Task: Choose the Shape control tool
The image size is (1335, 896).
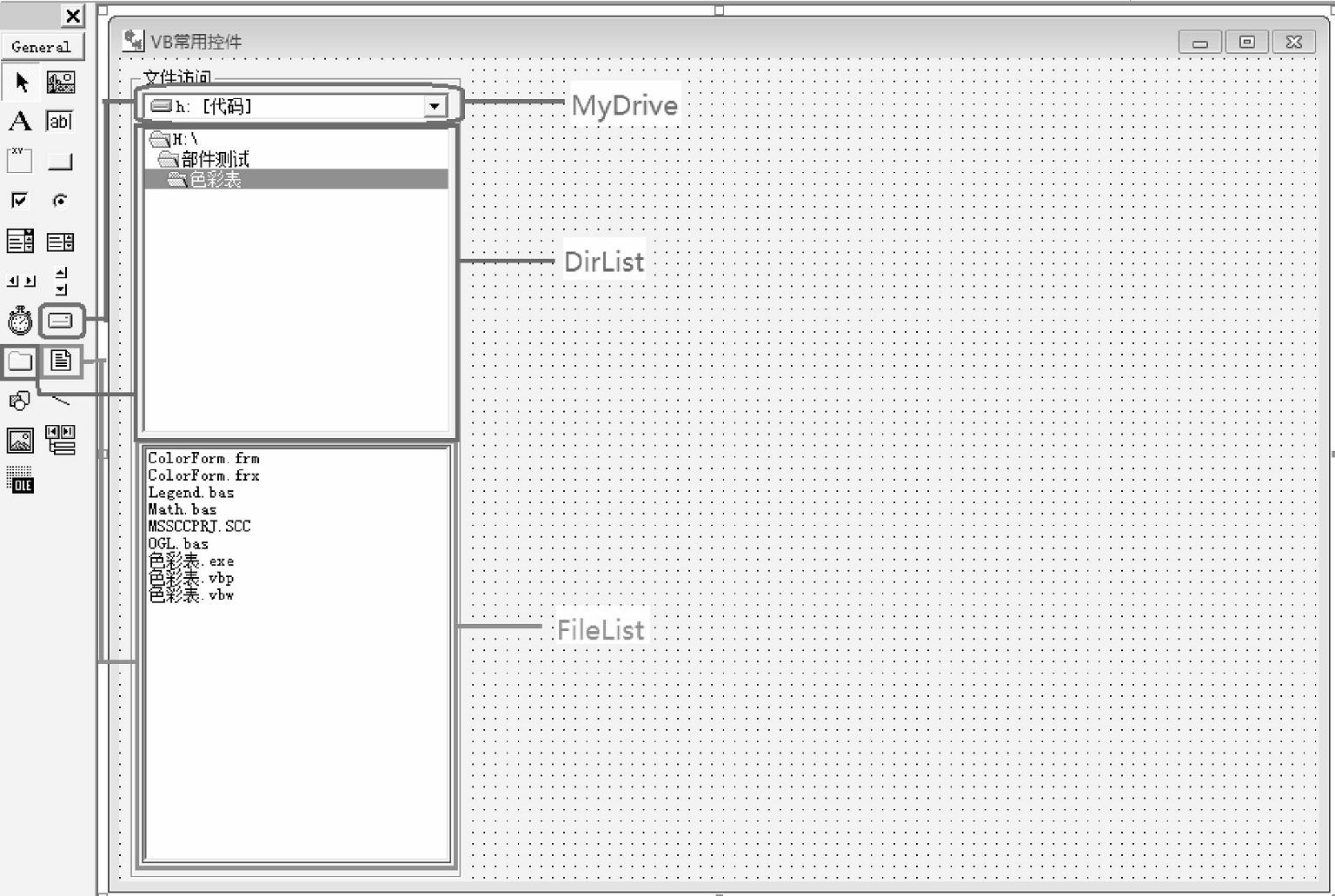Action: 20,401
